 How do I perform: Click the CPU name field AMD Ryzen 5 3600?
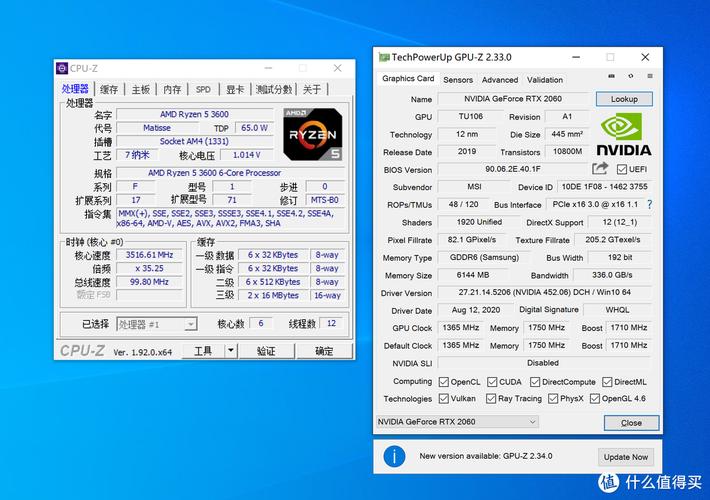point(195,114)
